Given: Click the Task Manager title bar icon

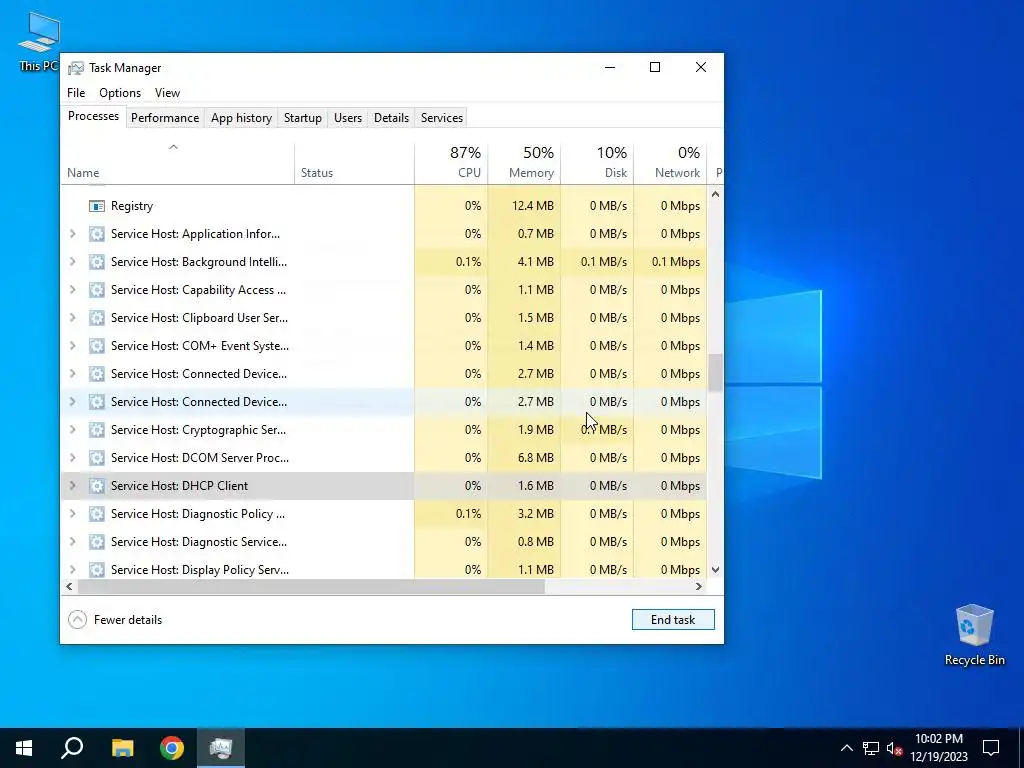Looking at the screenshot, I should pyautogui.click(x=76, y=68).
